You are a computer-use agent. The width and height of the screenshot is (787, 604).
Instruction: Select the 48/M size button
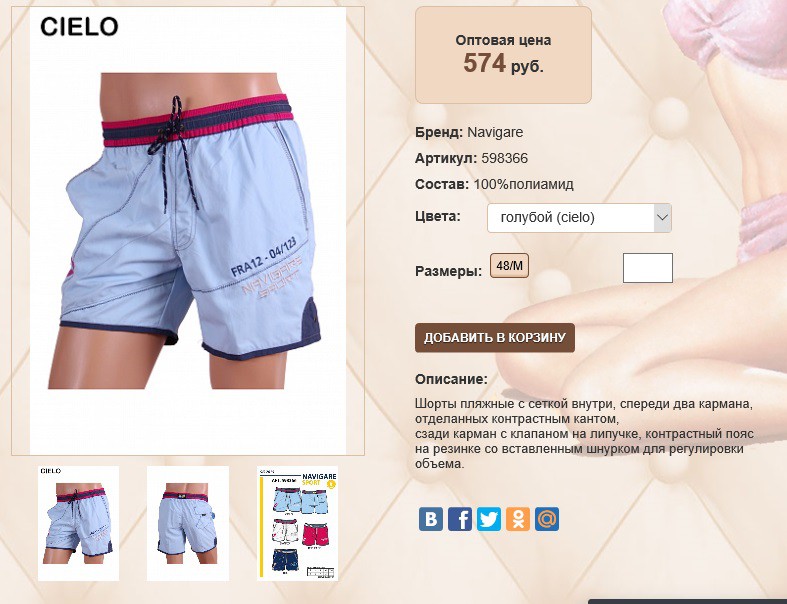coord(509,266)
